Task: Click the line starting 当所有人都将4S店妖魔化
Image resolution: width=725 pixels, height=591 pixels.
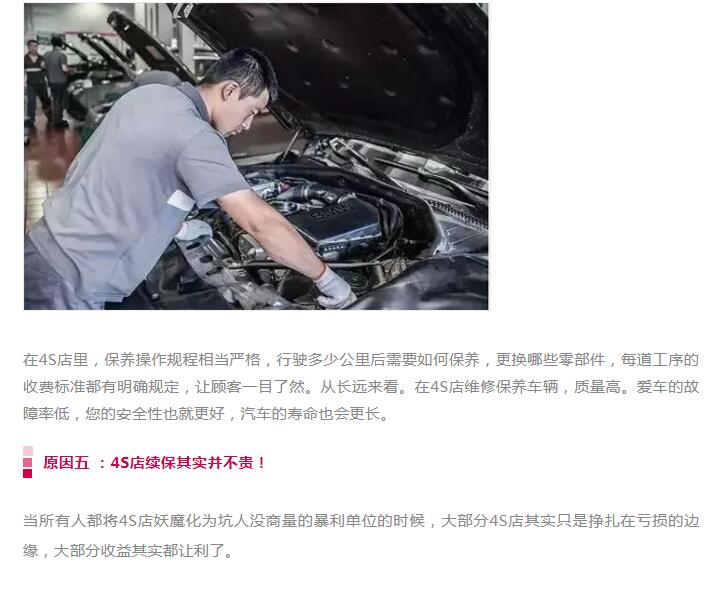Action: 361,521
